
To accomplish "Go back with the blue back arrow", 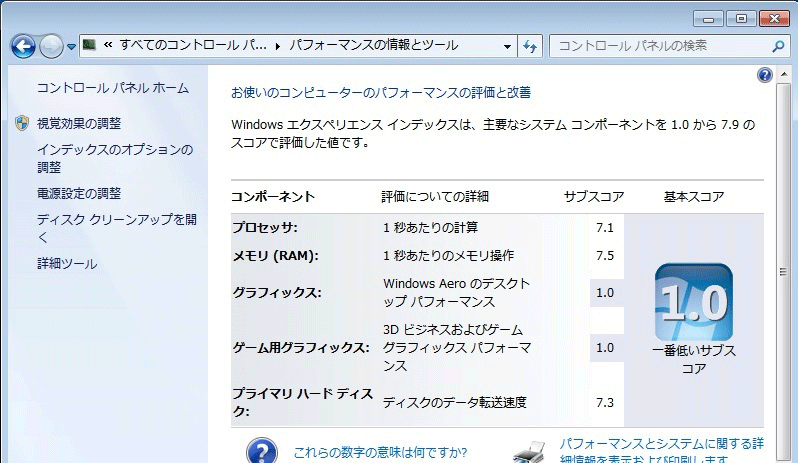I will 23,47.
